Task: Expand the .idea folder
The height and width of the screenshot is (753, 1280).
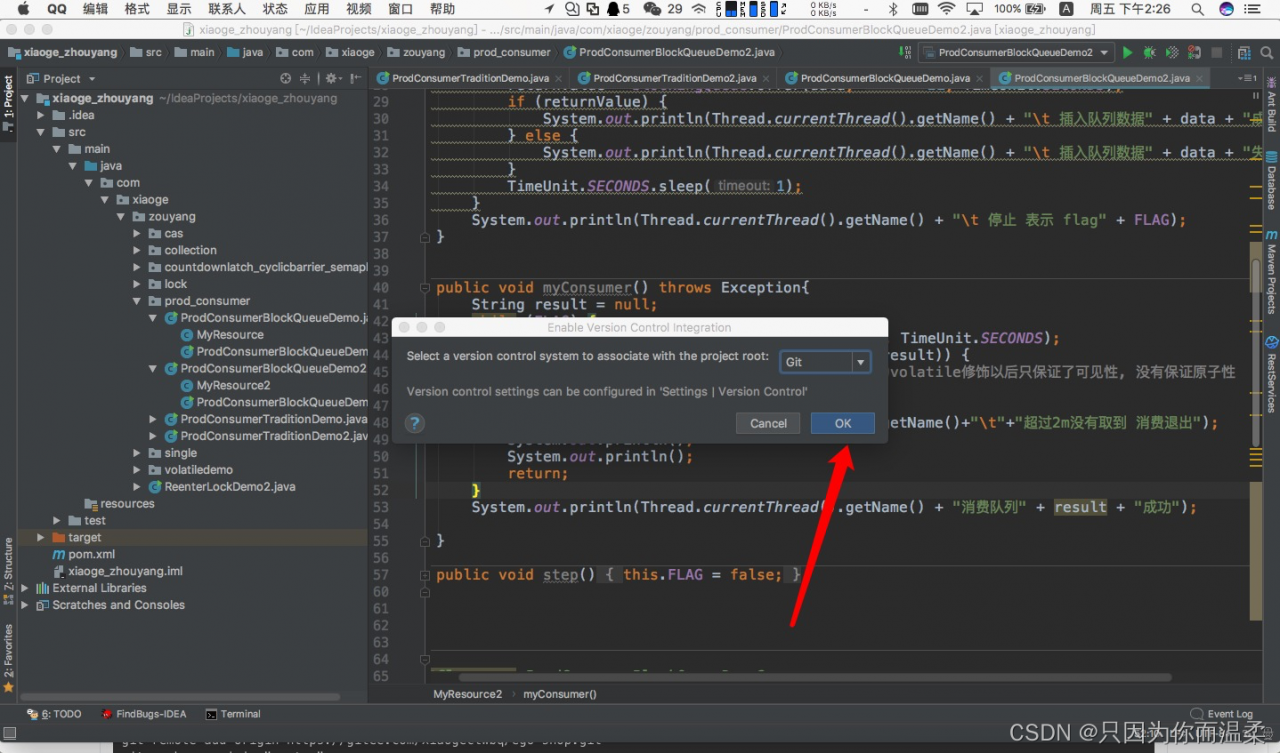Action: point(41,115)
